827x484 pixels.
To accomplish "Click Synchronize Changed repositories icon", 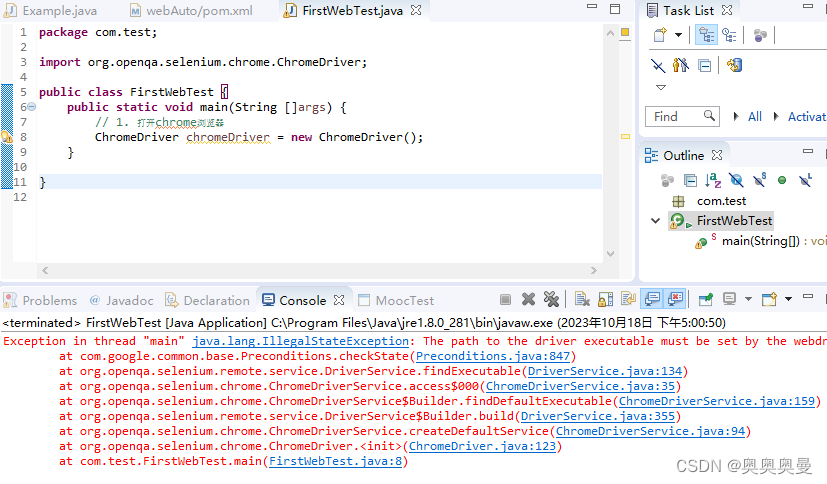I will click(x=734, y=65).
